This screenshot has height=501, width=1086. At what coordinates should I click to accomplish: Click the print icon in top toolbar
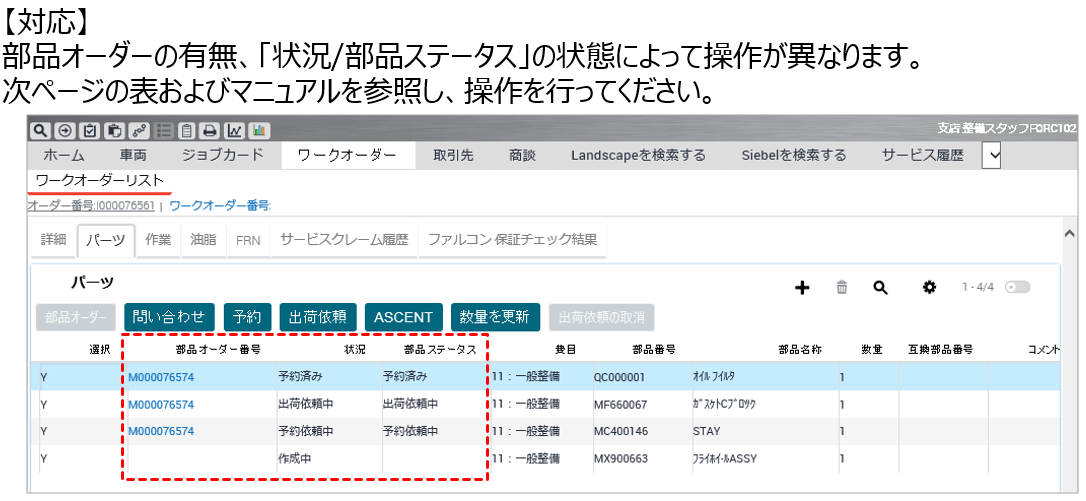coord(211,130)
